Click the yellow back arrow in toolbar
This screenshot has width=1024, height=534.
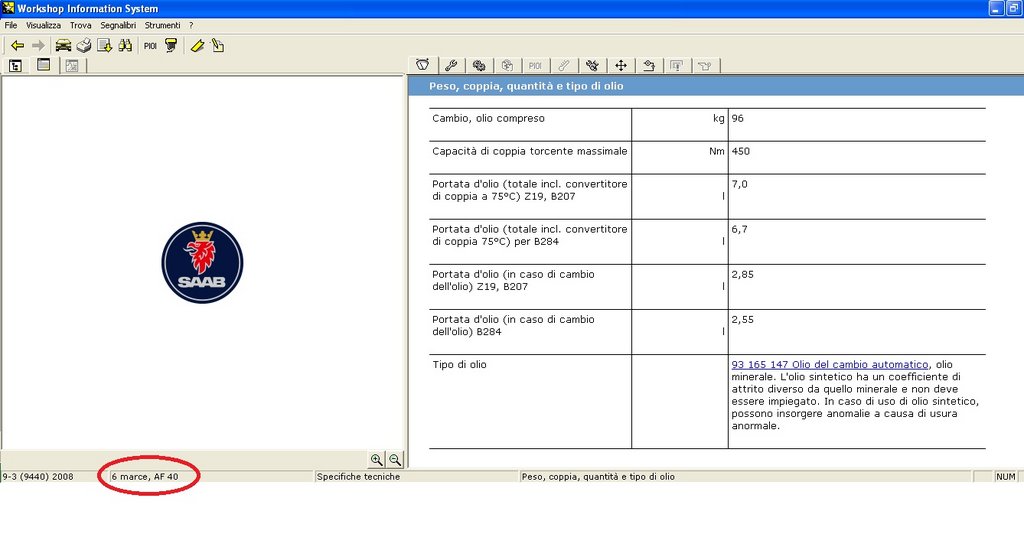tap(17, 45)
